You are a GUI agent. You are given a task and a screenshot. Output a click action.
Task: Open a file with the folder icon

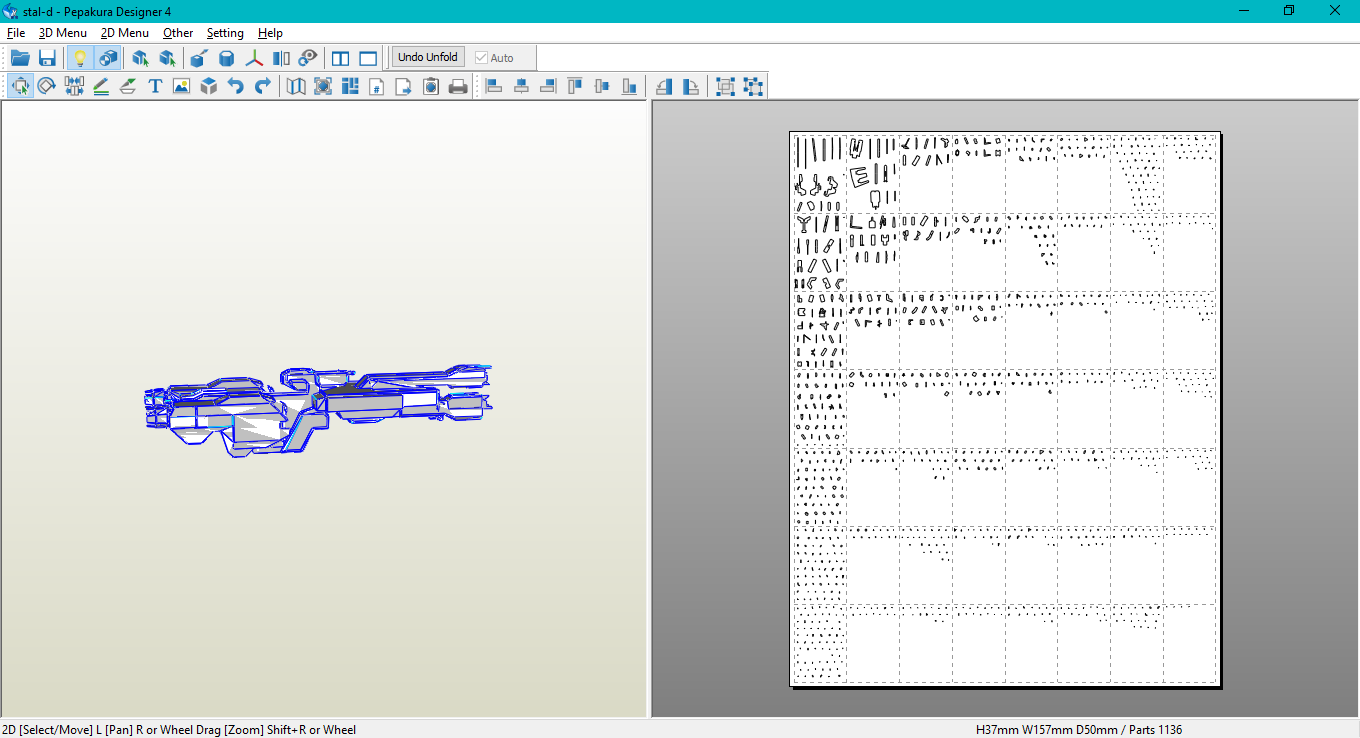[20, 58]
